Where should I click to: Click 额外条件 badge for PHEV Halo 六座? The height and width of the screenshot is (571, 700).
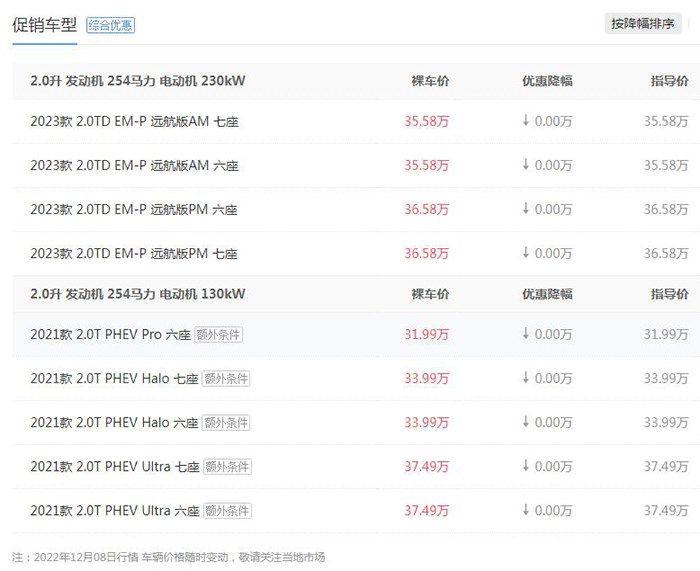(226, 423)
